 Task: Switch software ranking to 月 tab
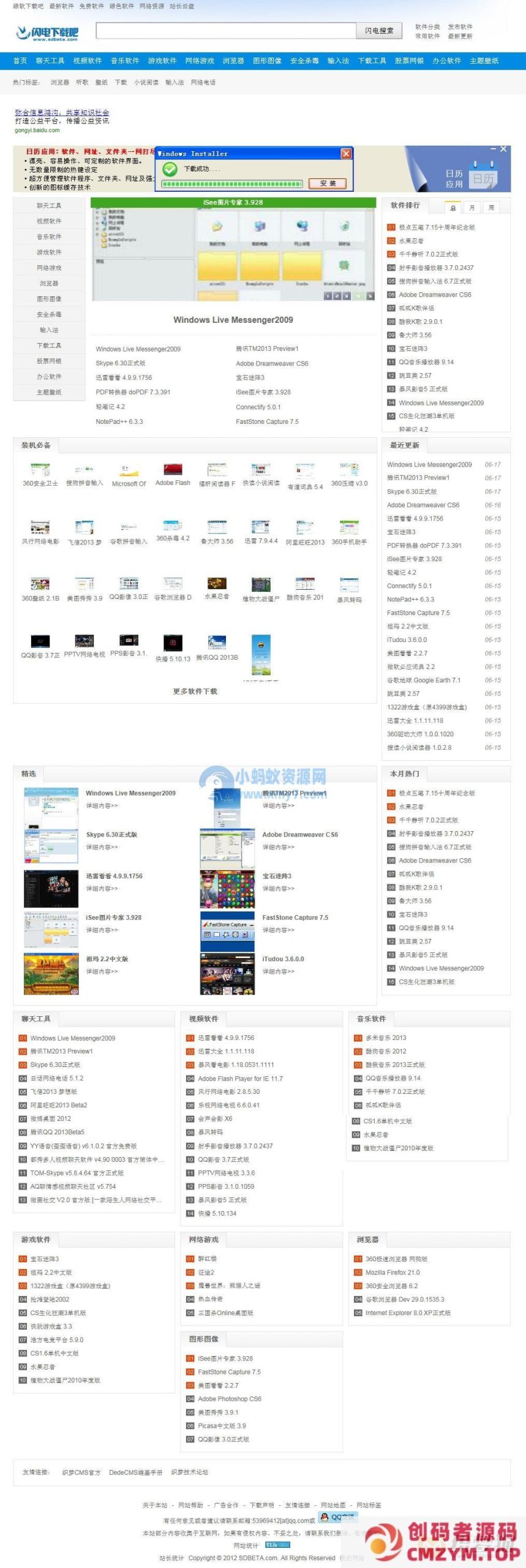pos(472,208)
